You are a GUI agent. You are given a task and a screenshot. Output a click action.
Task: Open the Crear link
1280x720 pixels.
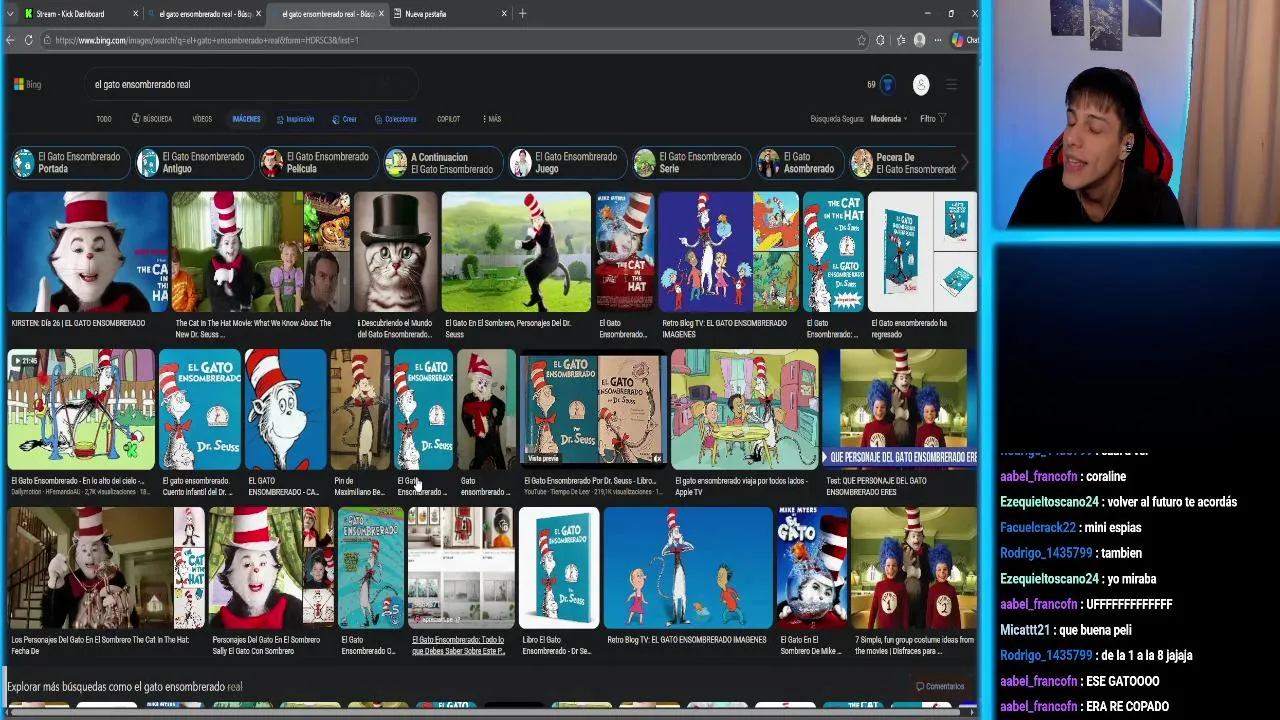(x=344, y=119)
